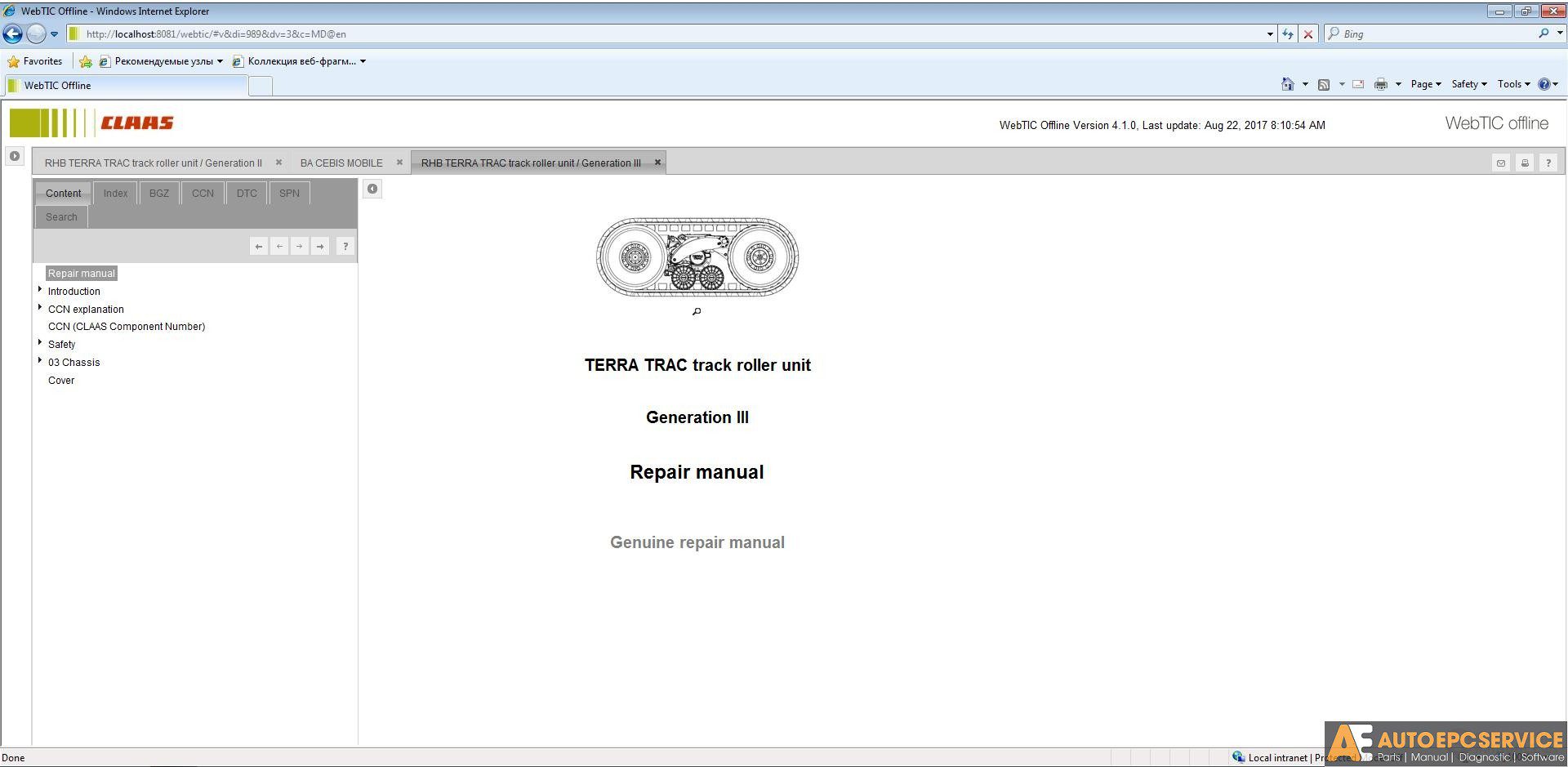Open recent pages dropdown next to Forward
This screenshot has width=1568, height=767.
click(54, 34)
